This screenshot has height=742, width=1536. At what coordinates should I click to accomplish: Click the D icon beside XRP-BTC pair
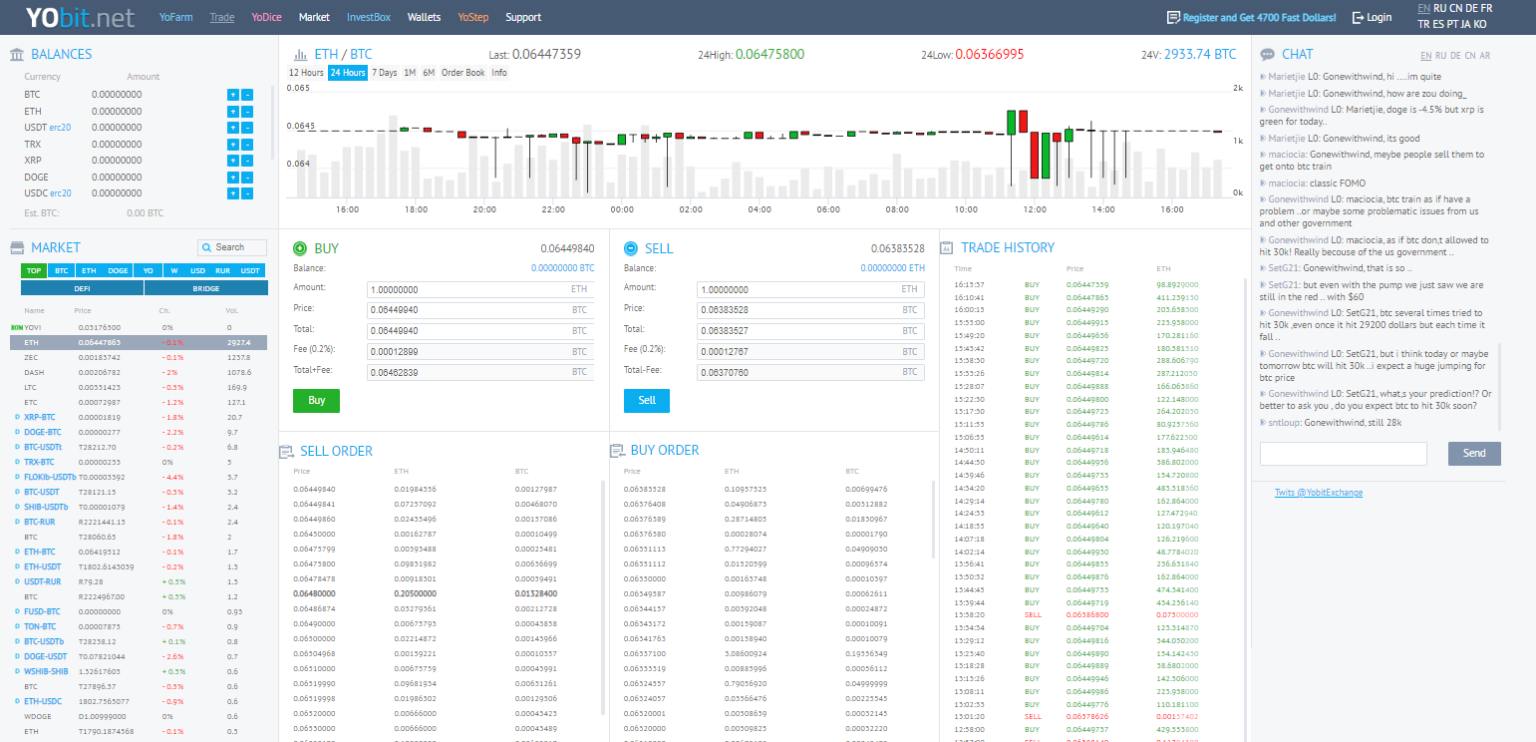[17, 416]
